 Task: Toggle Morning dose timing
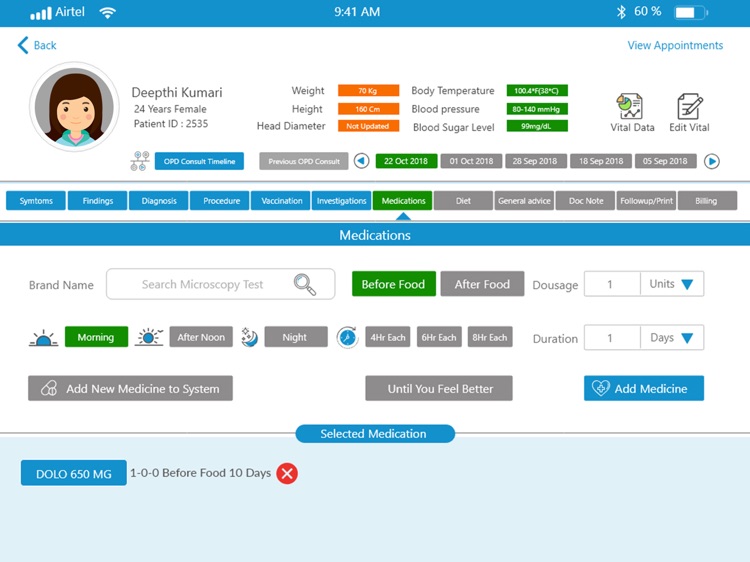96,337
